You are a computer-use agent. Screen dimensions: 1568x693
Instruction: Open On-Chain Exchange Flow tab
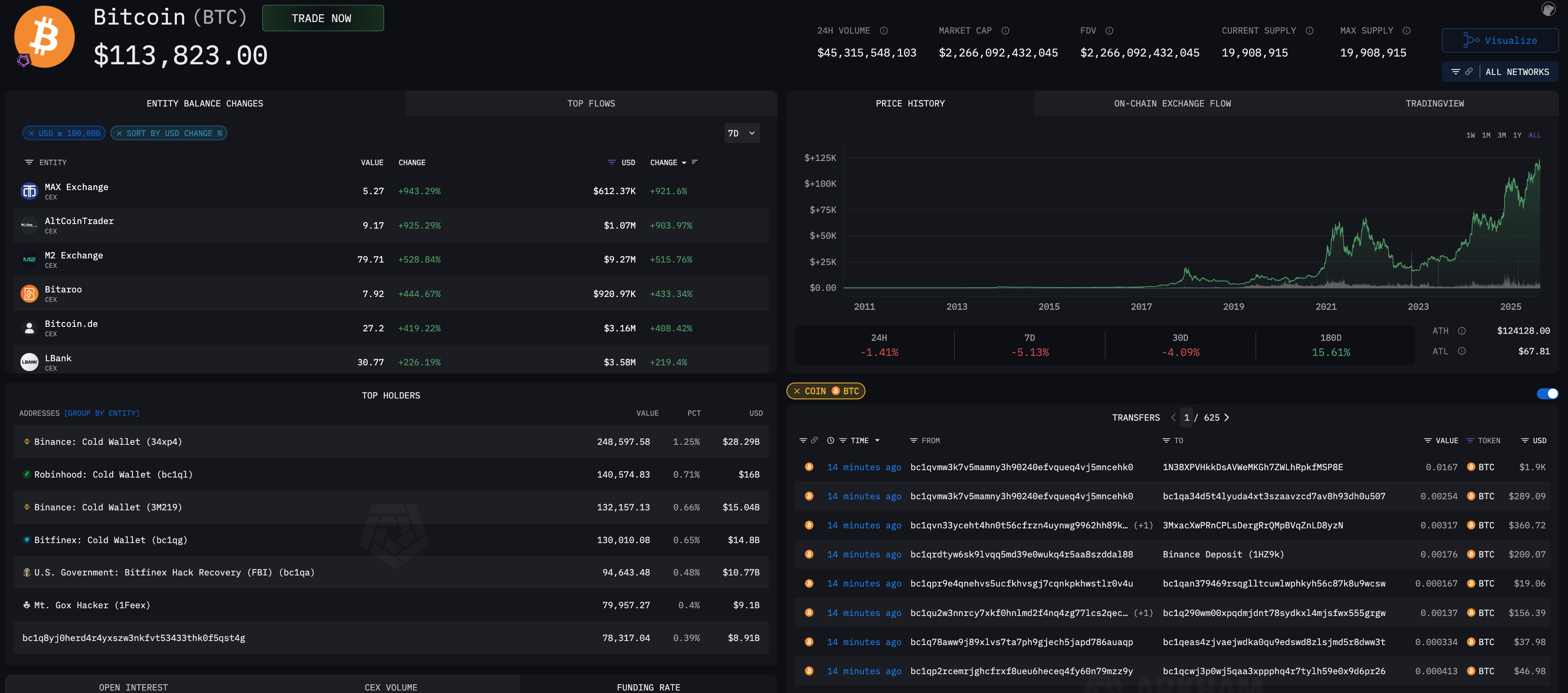1173,104
